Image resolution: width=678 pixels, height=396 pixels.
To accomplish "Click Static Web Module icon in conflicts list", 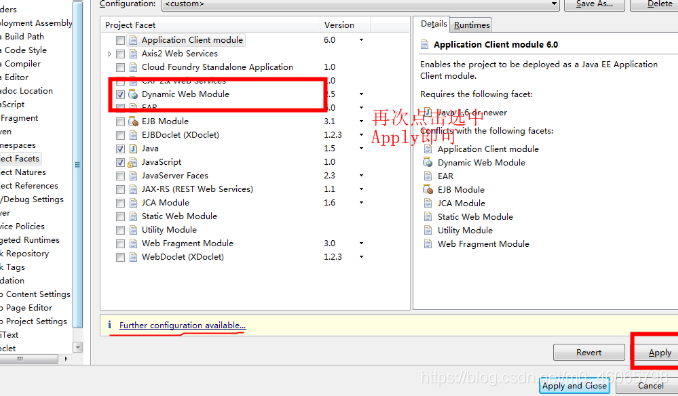I will pyautogui.click(x=428, y=217).
